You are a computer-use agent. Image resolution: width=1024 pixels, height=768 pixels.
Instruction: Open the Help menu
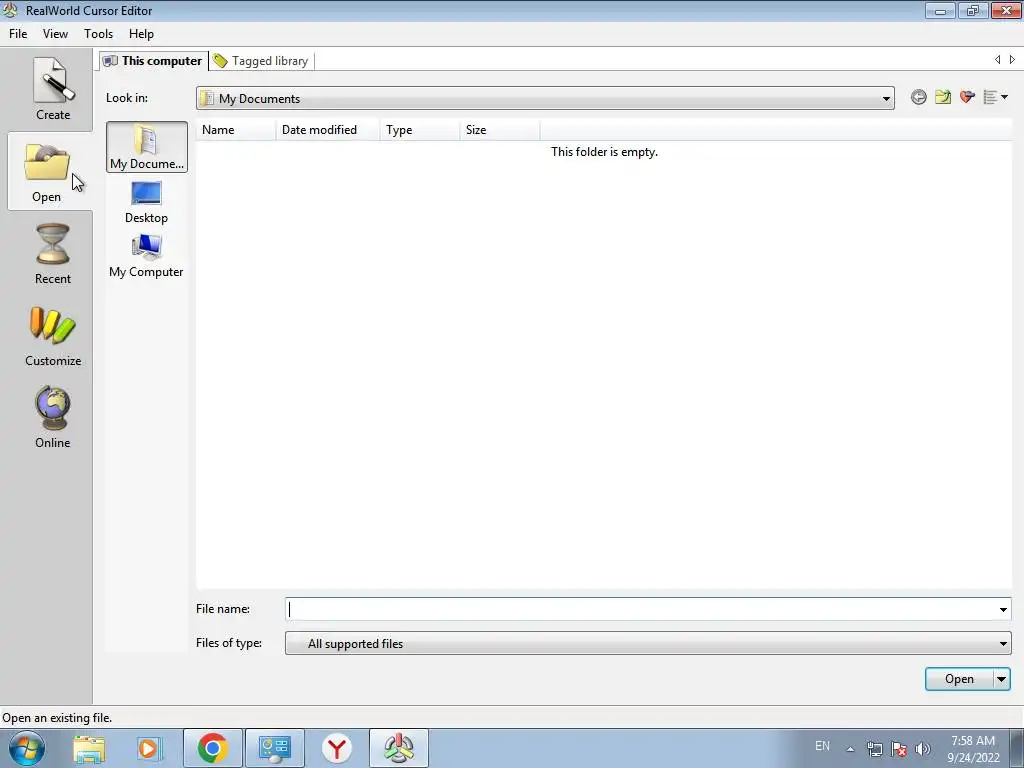click(141, 34)
